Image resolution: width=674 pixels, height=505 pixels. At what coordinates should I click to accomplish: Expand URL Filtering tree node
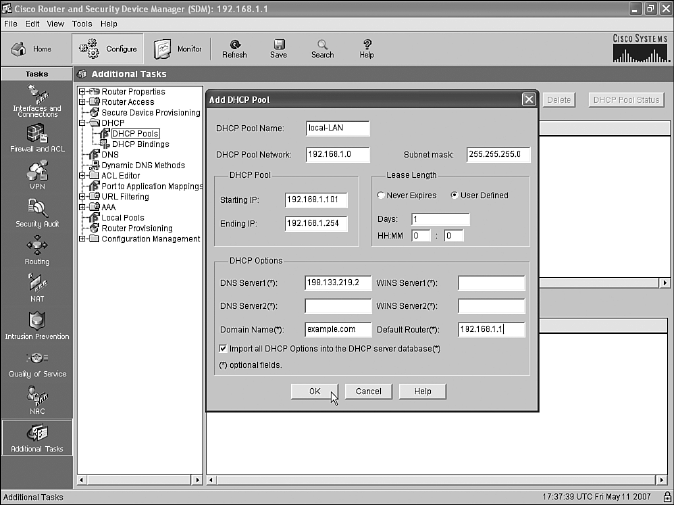click(x=82, y=196)
